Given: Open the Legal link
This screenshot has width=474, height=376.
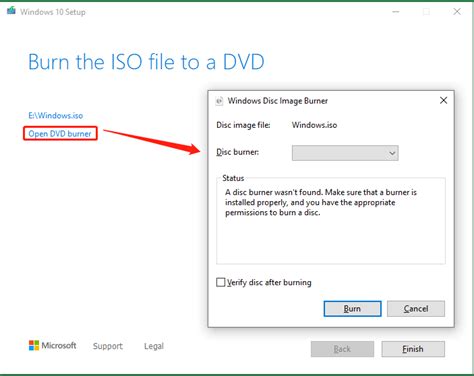Looking at the screenshot, I should [154, 346].
